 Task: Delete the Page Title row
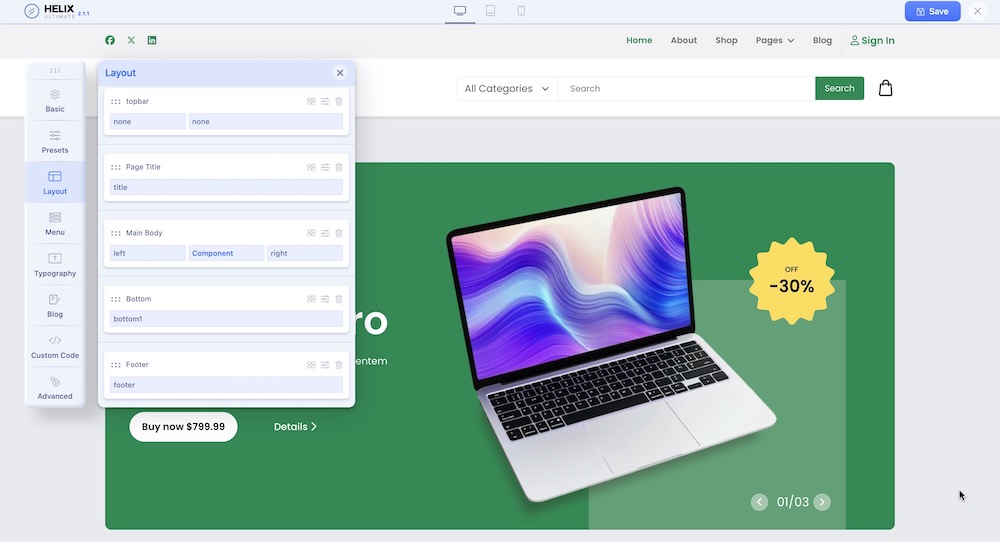coord(339,167)
